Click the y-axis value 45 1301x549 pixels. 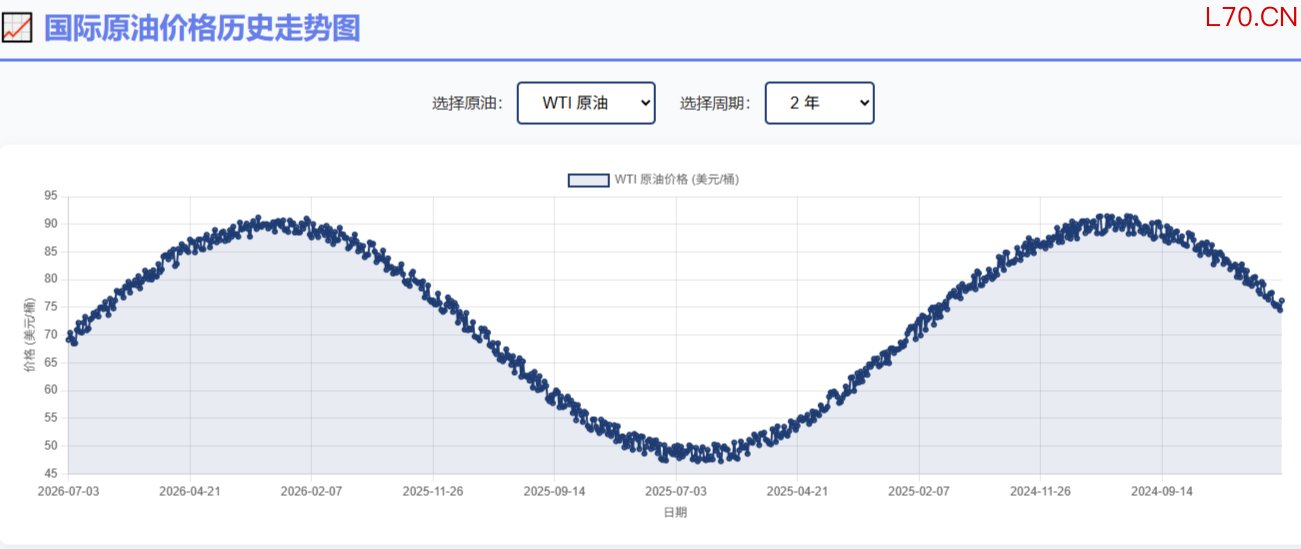[x=51, y=473]
